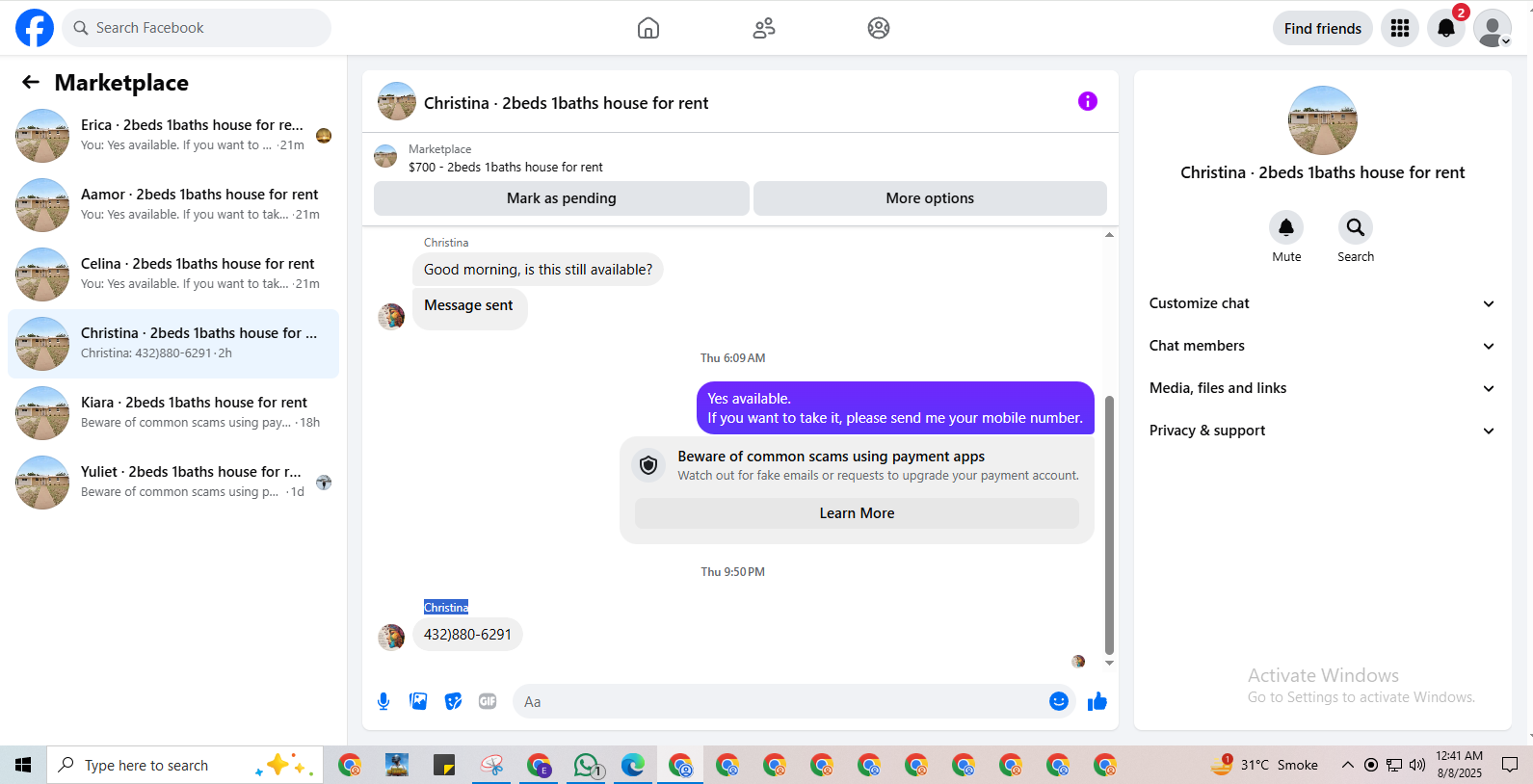
Task: Click weather 31°C Smoke widget
Action: tap(1264, 765)
